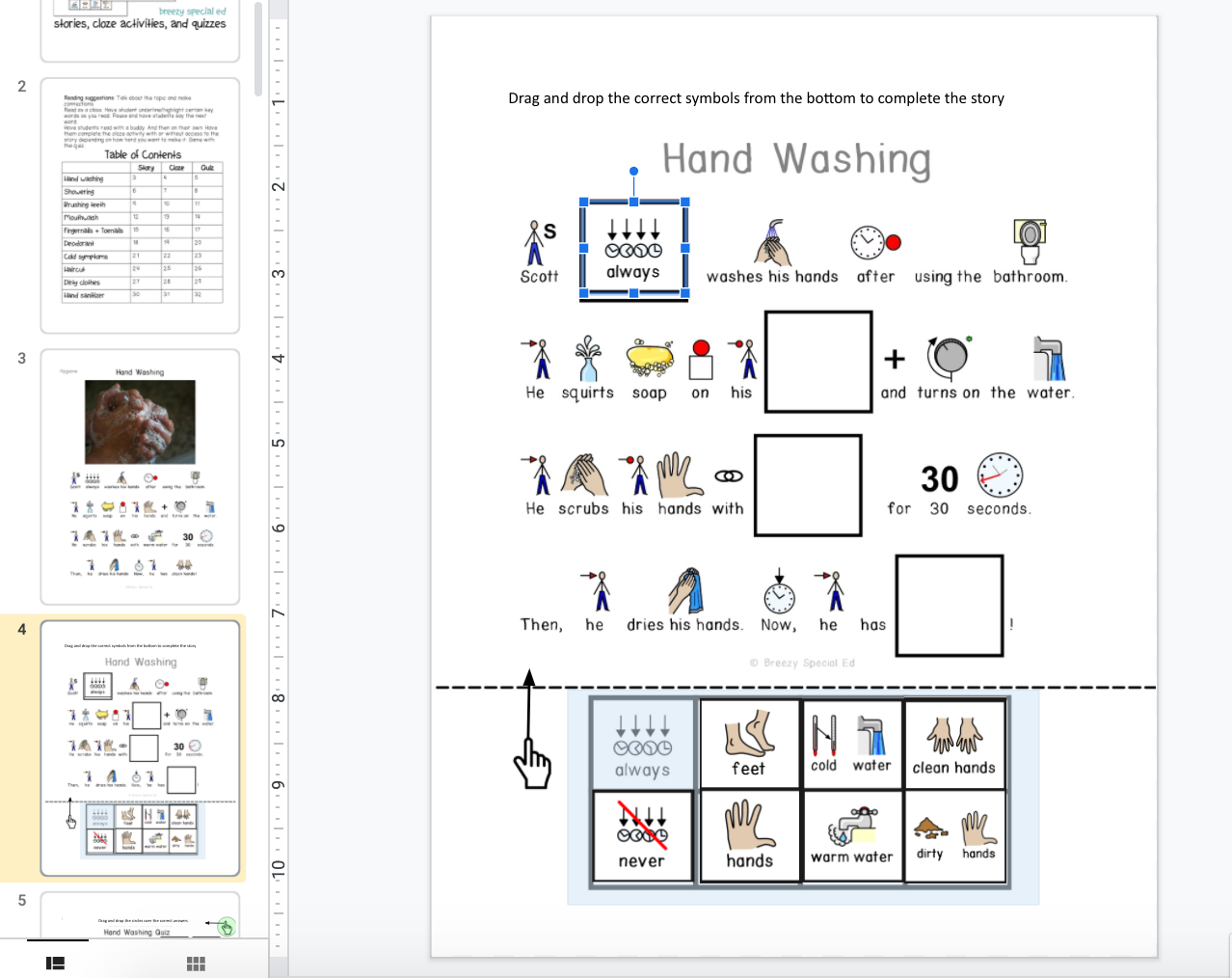Select the 'always' symbol in the answer bank

click(641, 743)
